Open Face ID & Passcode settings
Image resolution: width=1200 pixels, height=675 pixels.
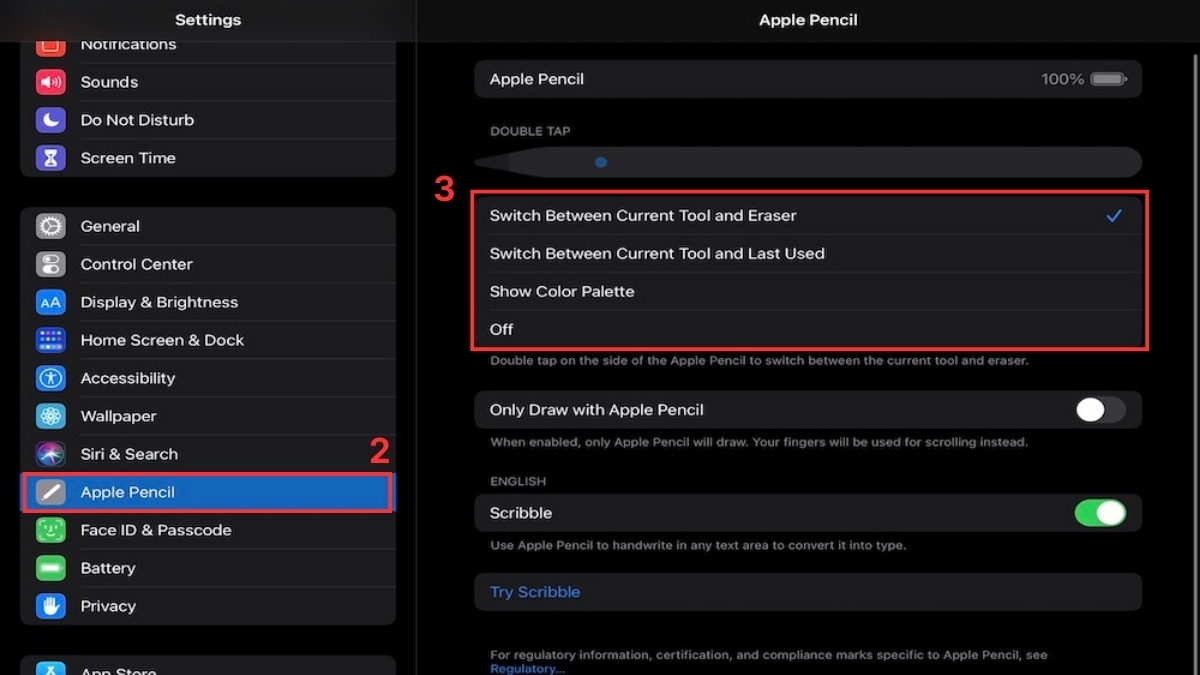pos(208,530)
